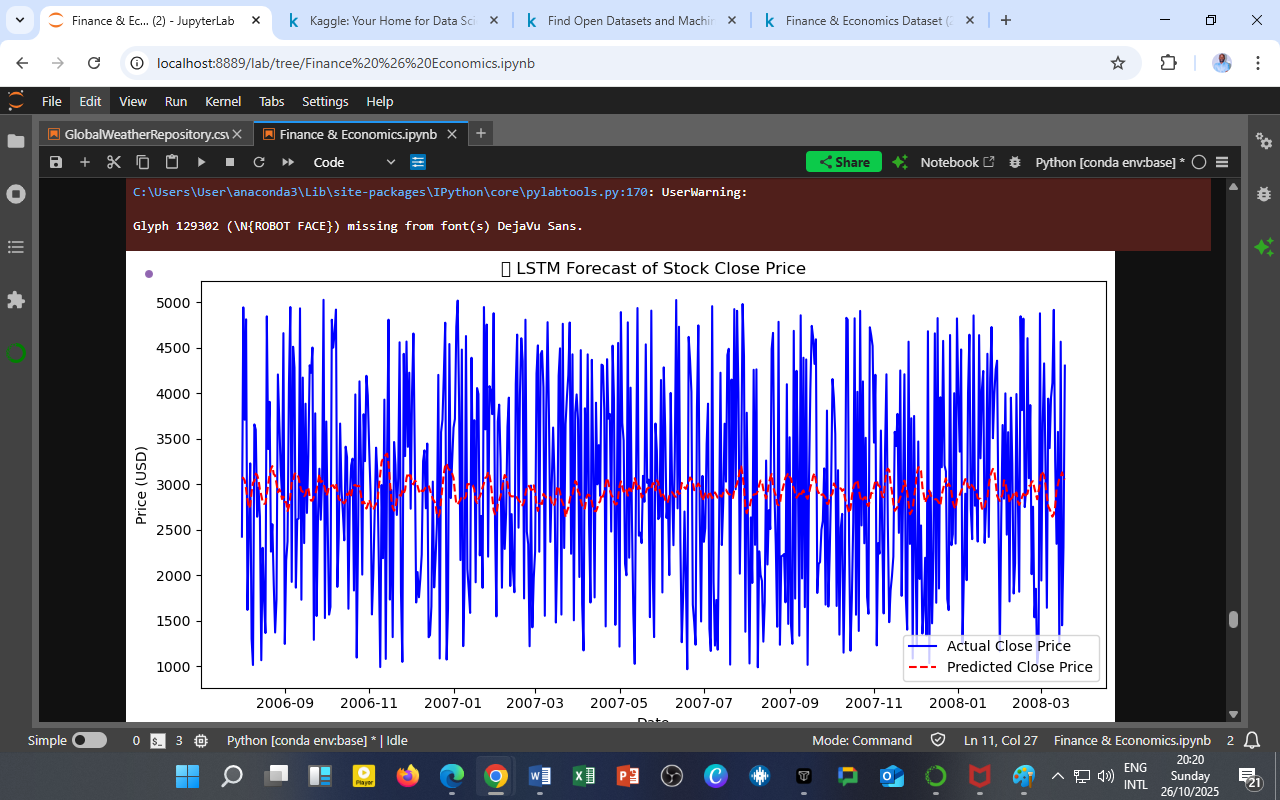Open the Extension Manager puzzle icon in sidebar

(x=16, y=300)
